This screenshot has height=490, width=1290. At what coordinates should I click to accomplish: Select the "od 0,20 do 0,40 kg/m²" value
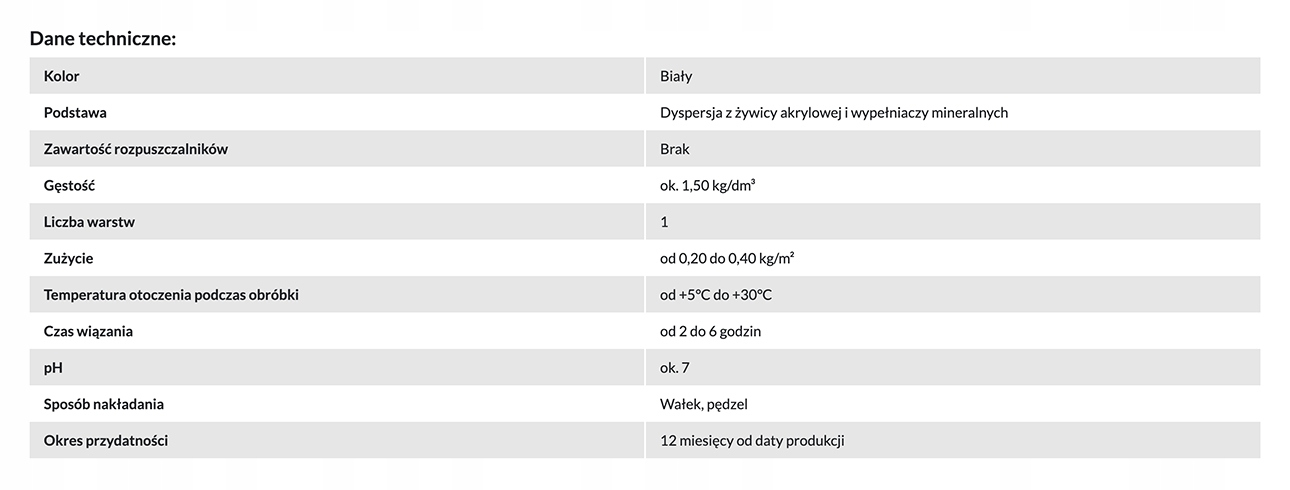tap(727, 259)
